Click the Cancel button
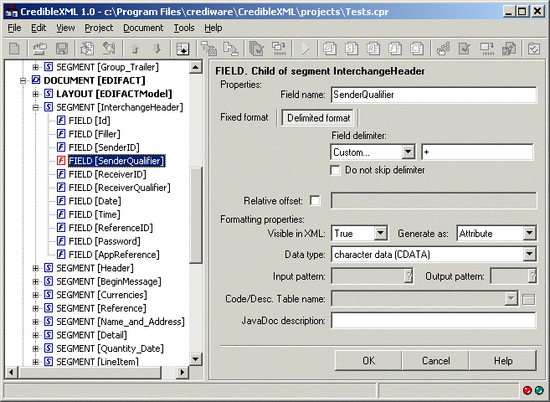Viewport: 550px width, 402px height. click(x=436, y=360)
